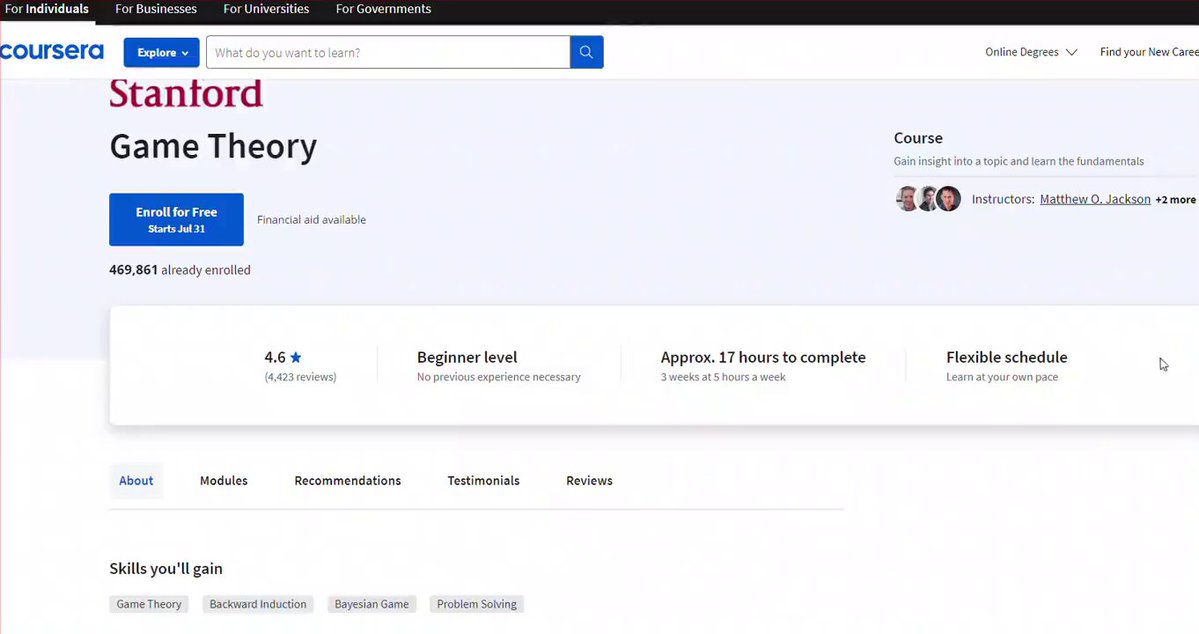Click Enroll for Free button
Viewport: 1199px width, 634px height.
pyautogui.click(x=176, y=219)
